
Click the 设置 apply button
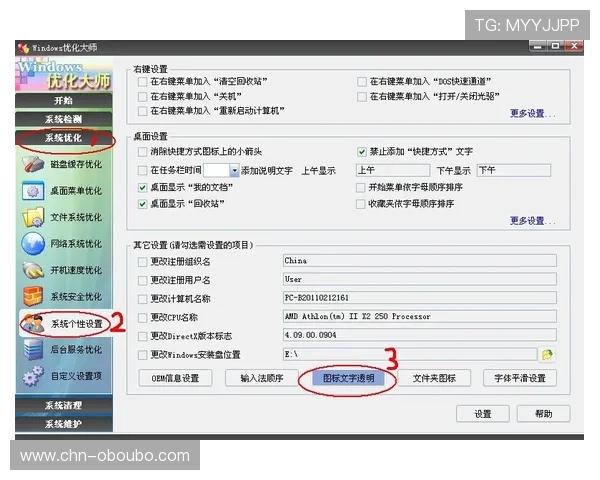point(483,414)
